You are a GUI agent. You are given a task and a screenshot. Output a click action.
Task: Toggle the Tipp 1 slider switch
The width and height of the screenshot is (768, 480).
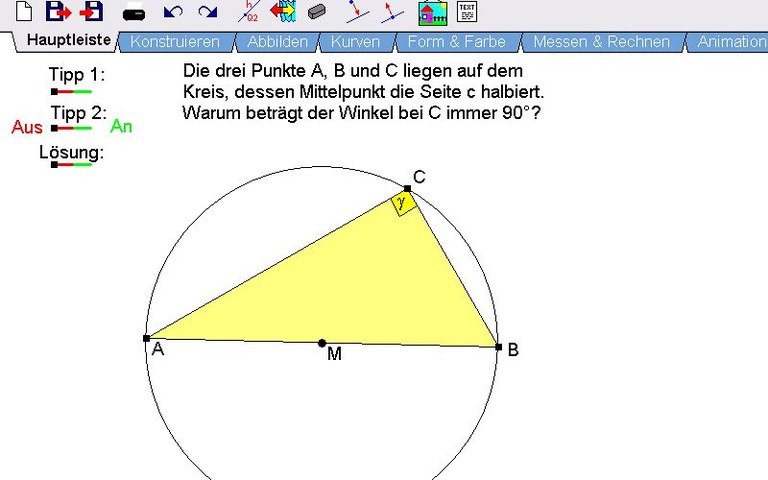[x=72, y=92]
